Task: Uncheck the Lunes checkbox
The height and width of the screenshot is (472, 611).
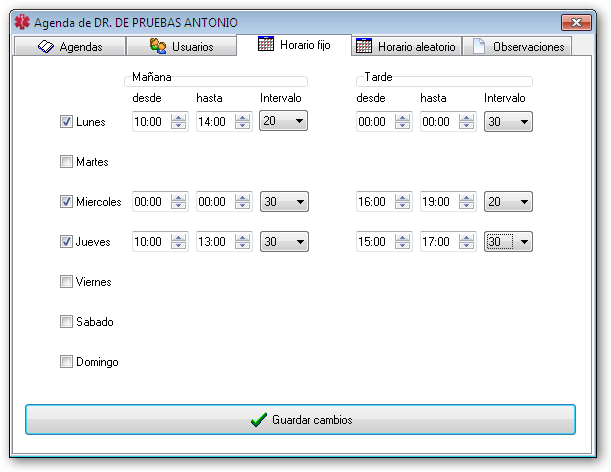Action: tap(67, 122)
